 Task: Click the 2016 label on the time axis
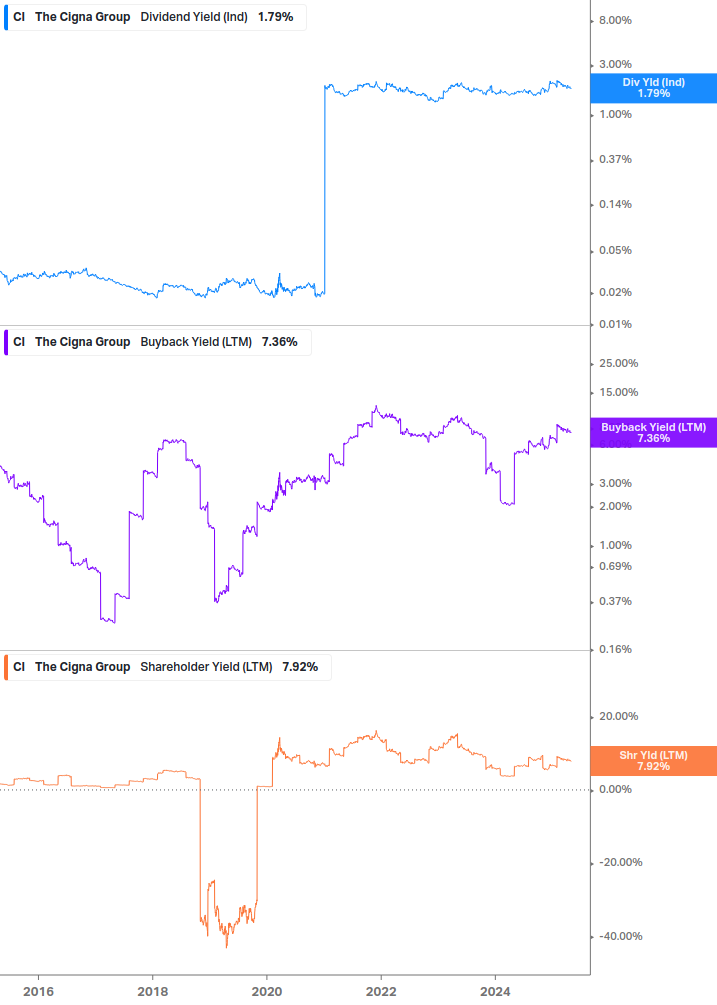(38, 992)
